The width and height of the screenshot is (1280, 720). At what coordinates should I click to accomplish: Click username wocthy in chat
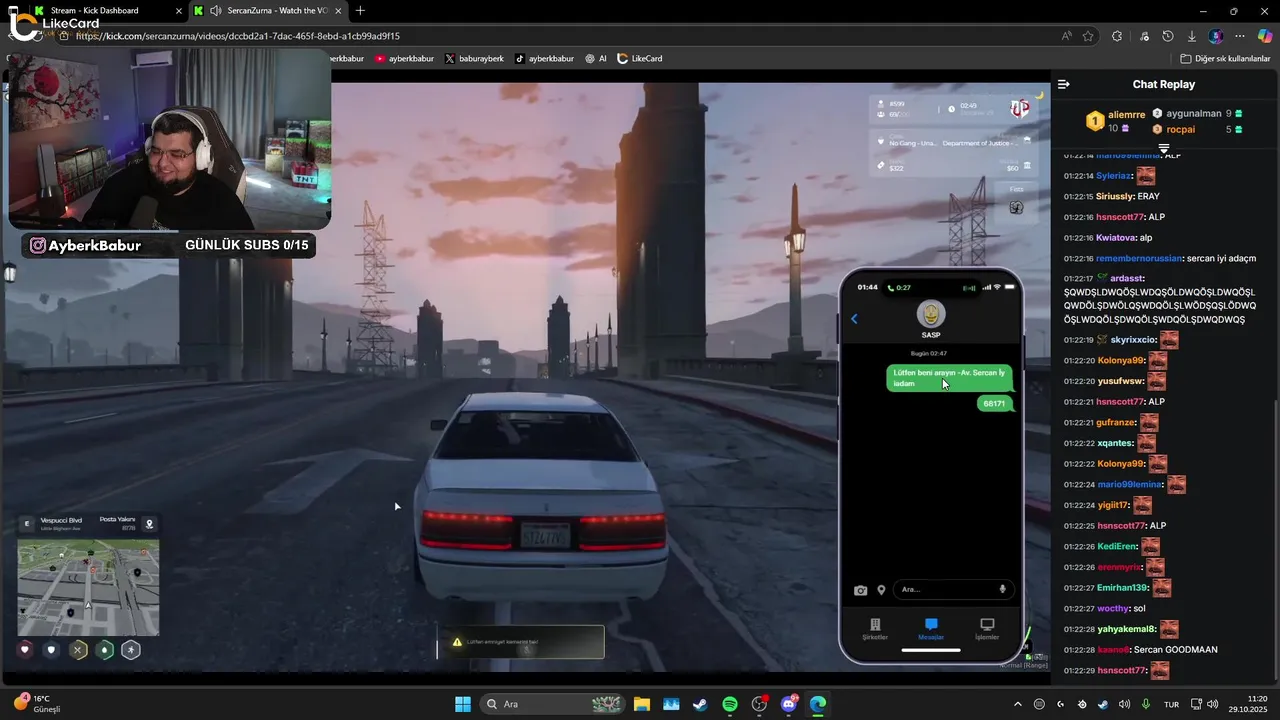point(1112,608)
